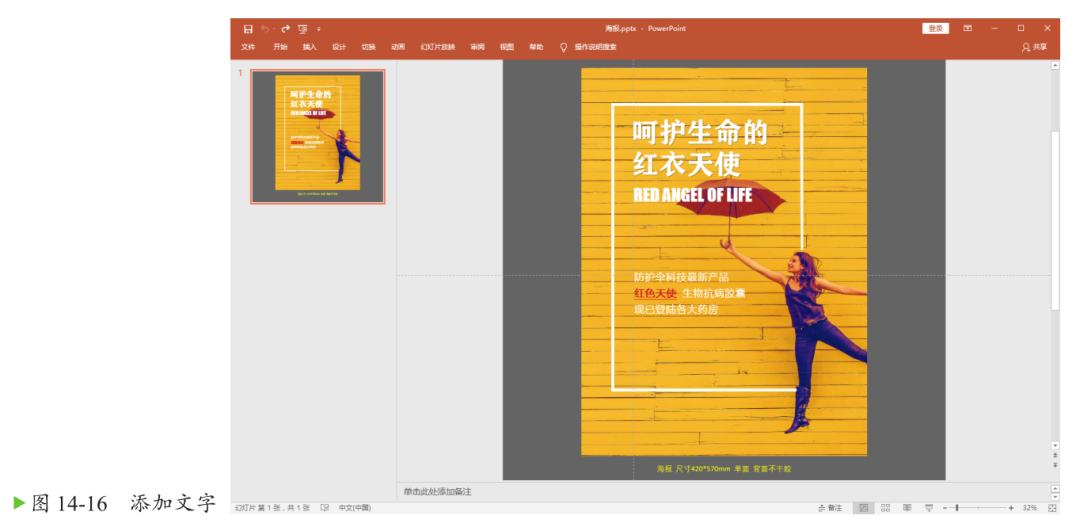Click the notes area 单击此处添加备注
This screenshot has width=1080, height=527.
point(437,492)
